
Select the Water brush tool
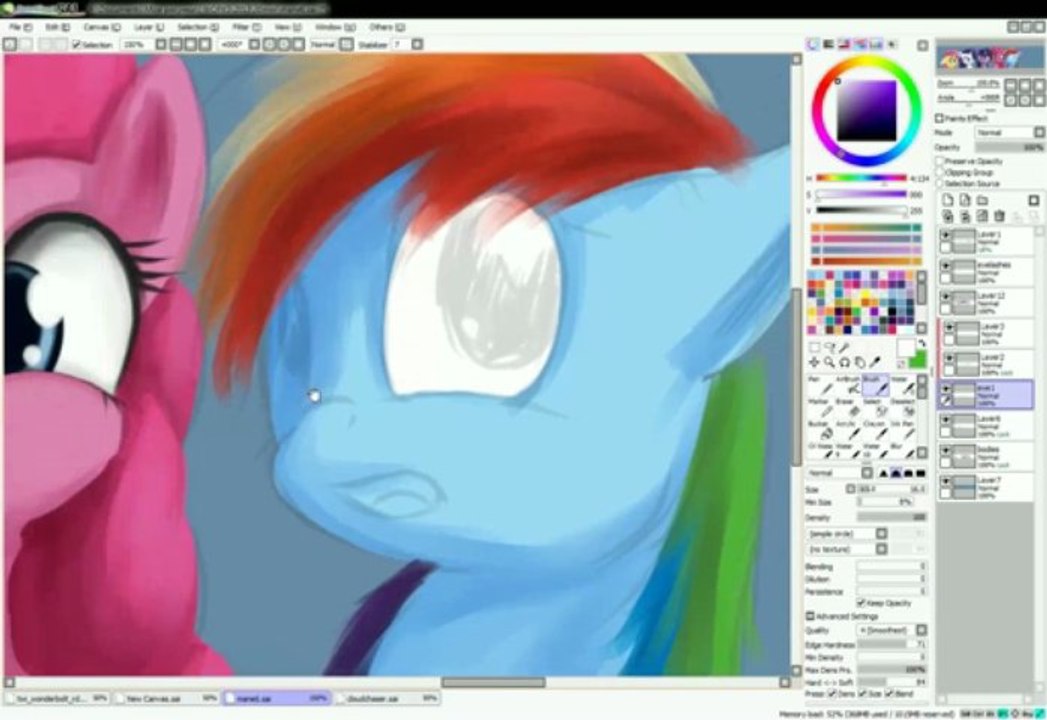pos(902,385)
